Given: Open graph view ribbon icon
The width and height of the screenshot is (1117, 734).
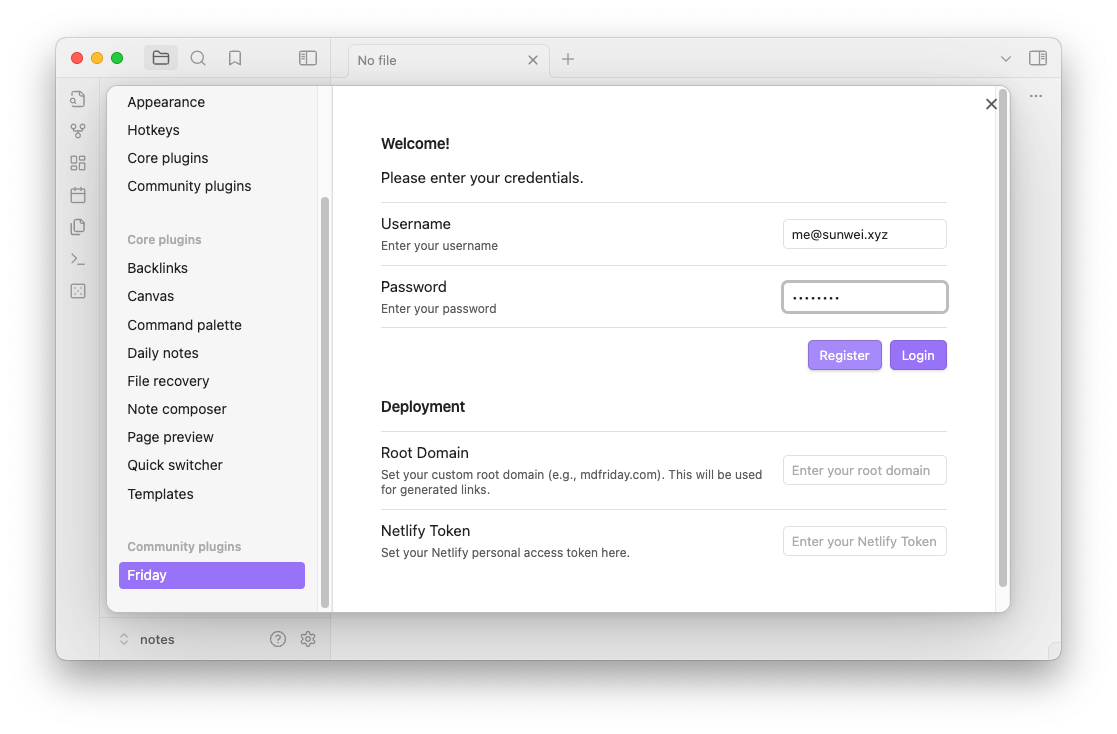Looking at the screenshot, I should 78,131.
